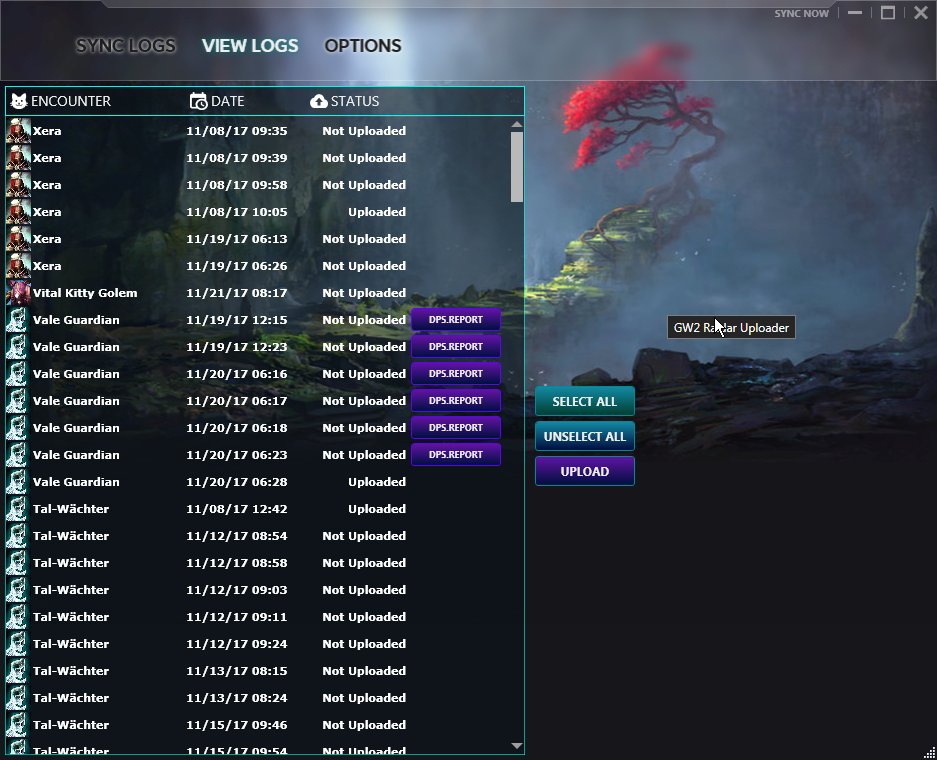Select the Xera icon for 11/08/17 09:58

click(x=18, y=185)
